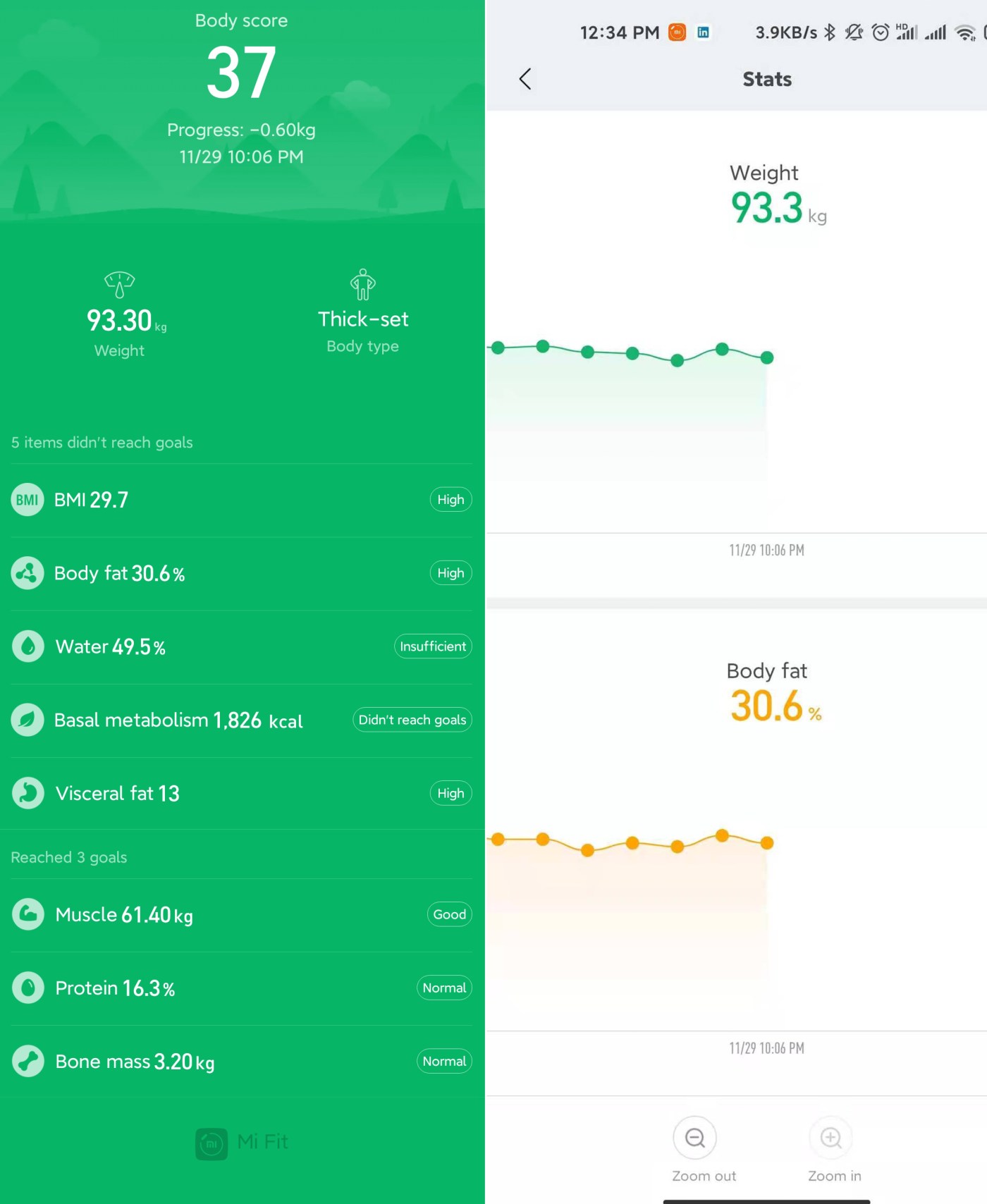This screenshot has height=1204, width=987.
Task: Tap the Stats page title
Action: pyautogui.click(x=767, y=79)
